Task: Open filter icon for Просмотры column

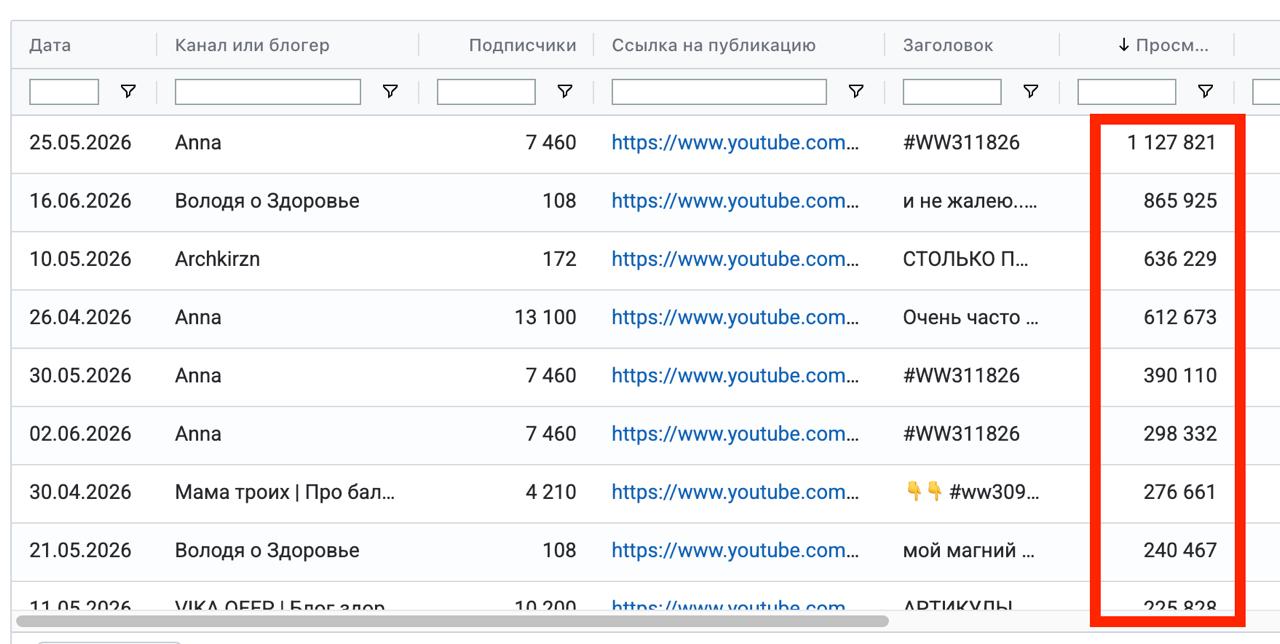Action: [x=1205, y=92]
